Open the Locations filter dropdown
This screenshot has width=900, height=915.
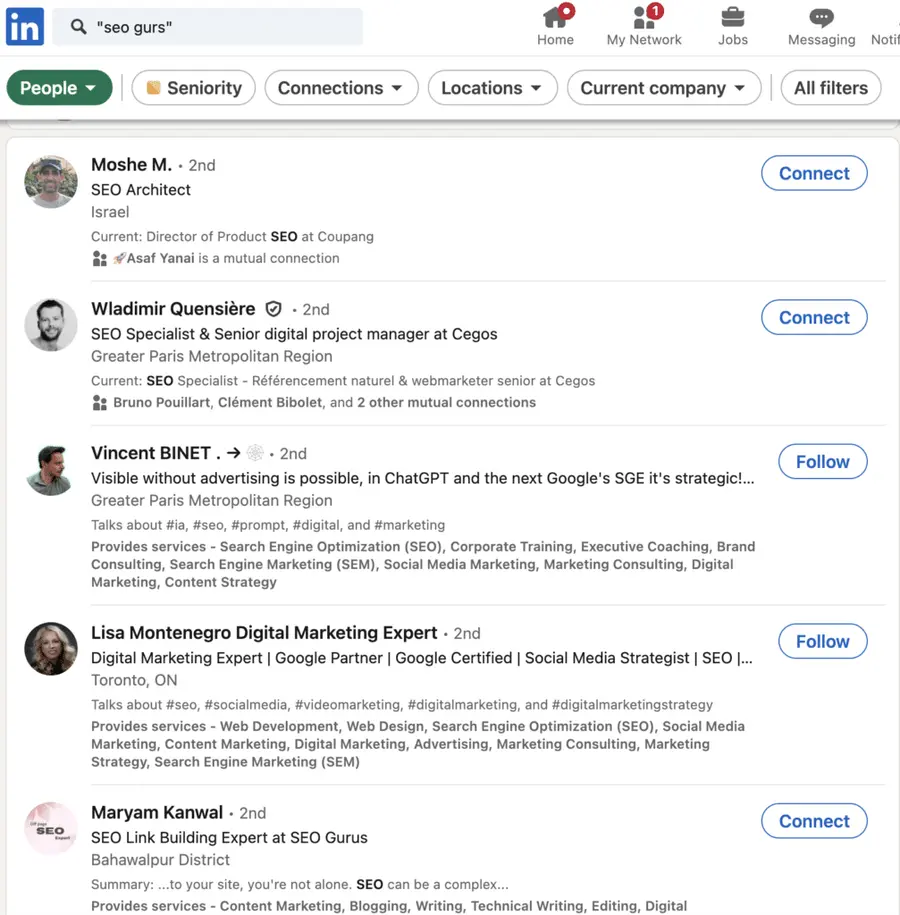492,88
